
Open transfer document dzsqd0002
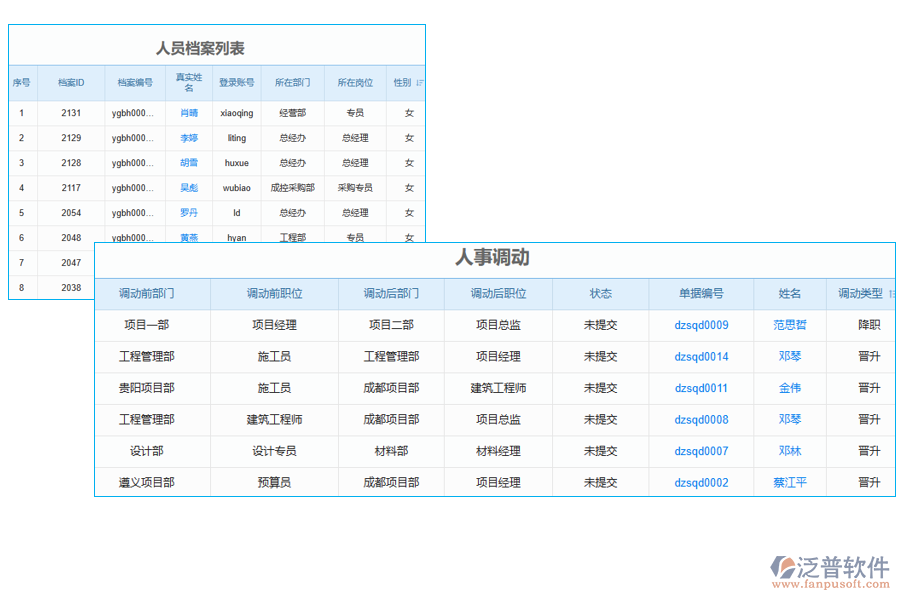(701, 482)
